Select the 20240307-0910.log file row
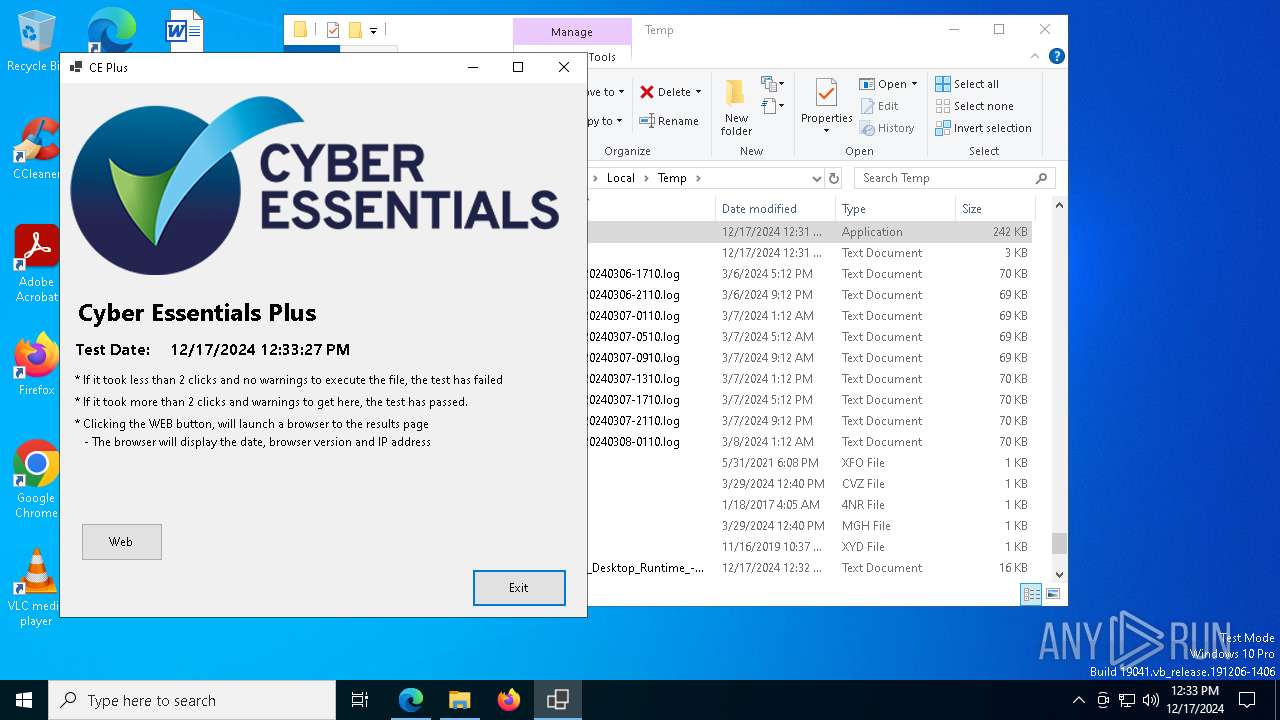The width and height of the screenshot is (1280, 720). 809,358
